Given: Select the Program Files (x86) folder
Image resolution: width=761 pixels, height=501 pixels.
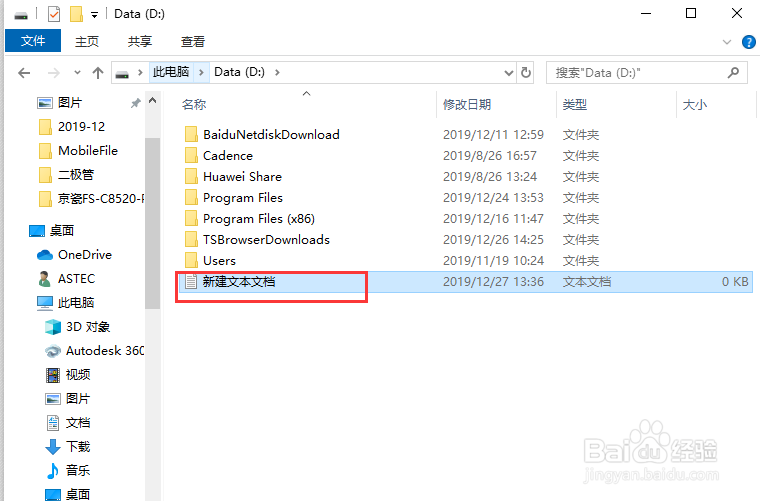Looking at the screenshot, I should pos(259,219).
